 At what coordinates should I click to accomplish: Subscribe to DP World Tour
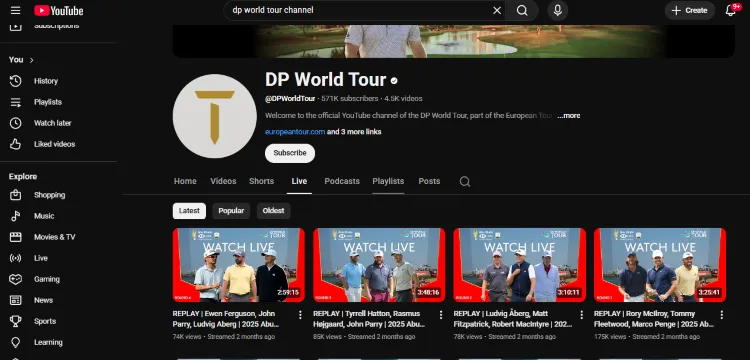coord(290,153)
